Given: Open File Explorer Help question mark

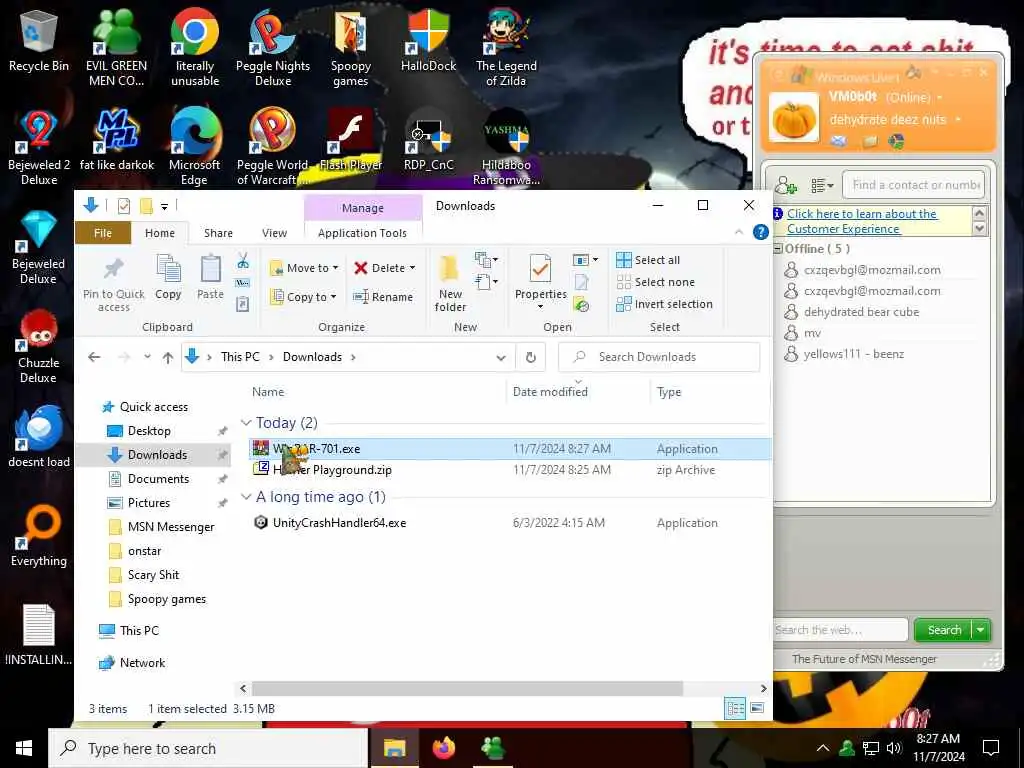Looking at the screenshot, I should pos(760,232).
